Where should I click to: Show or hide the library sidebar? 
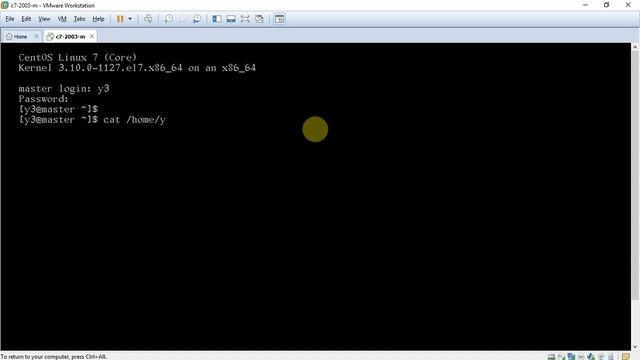(217, 19)
